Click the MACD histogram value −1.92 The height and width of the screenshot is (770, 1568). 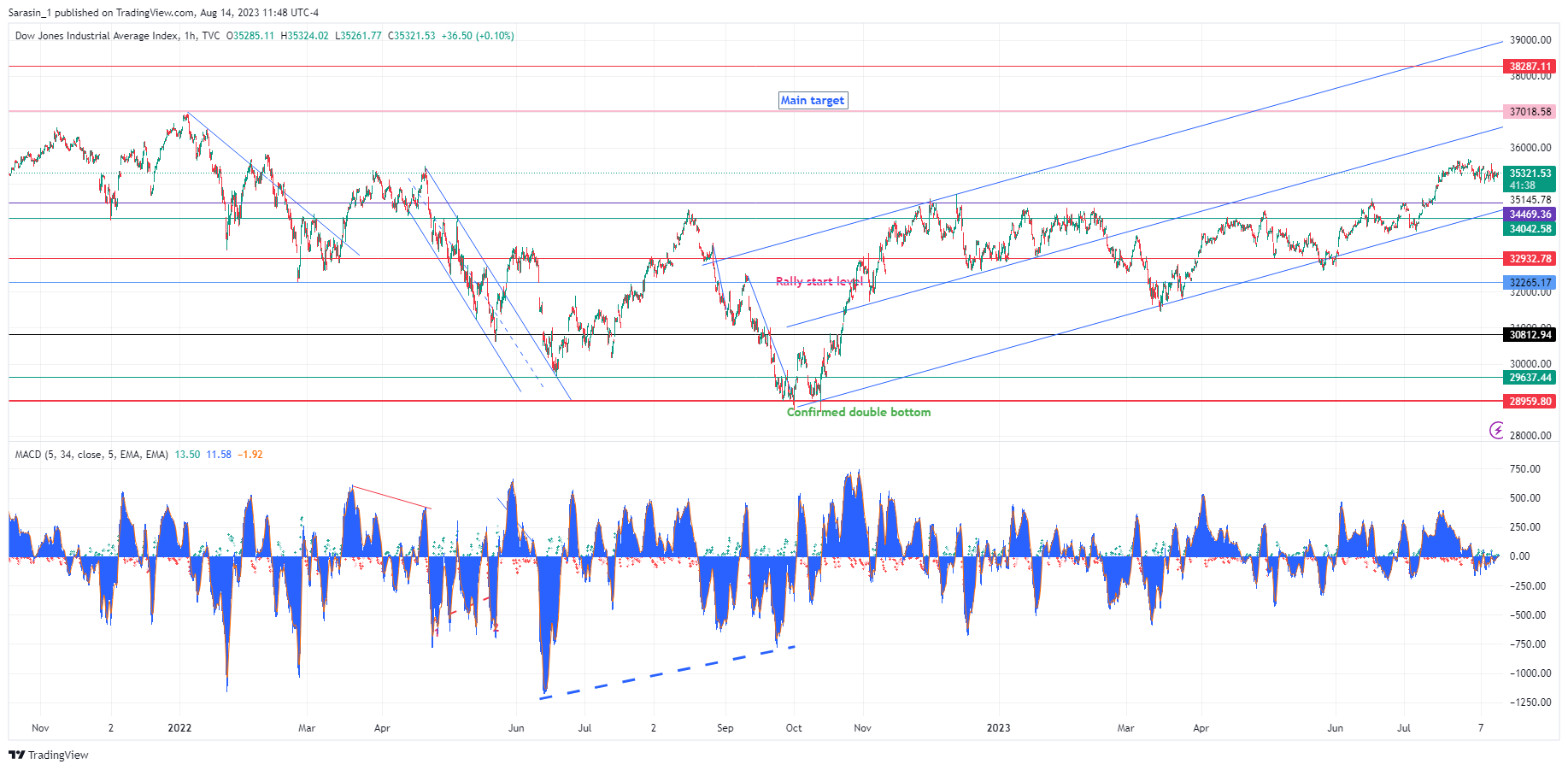[x=250, y=455]
